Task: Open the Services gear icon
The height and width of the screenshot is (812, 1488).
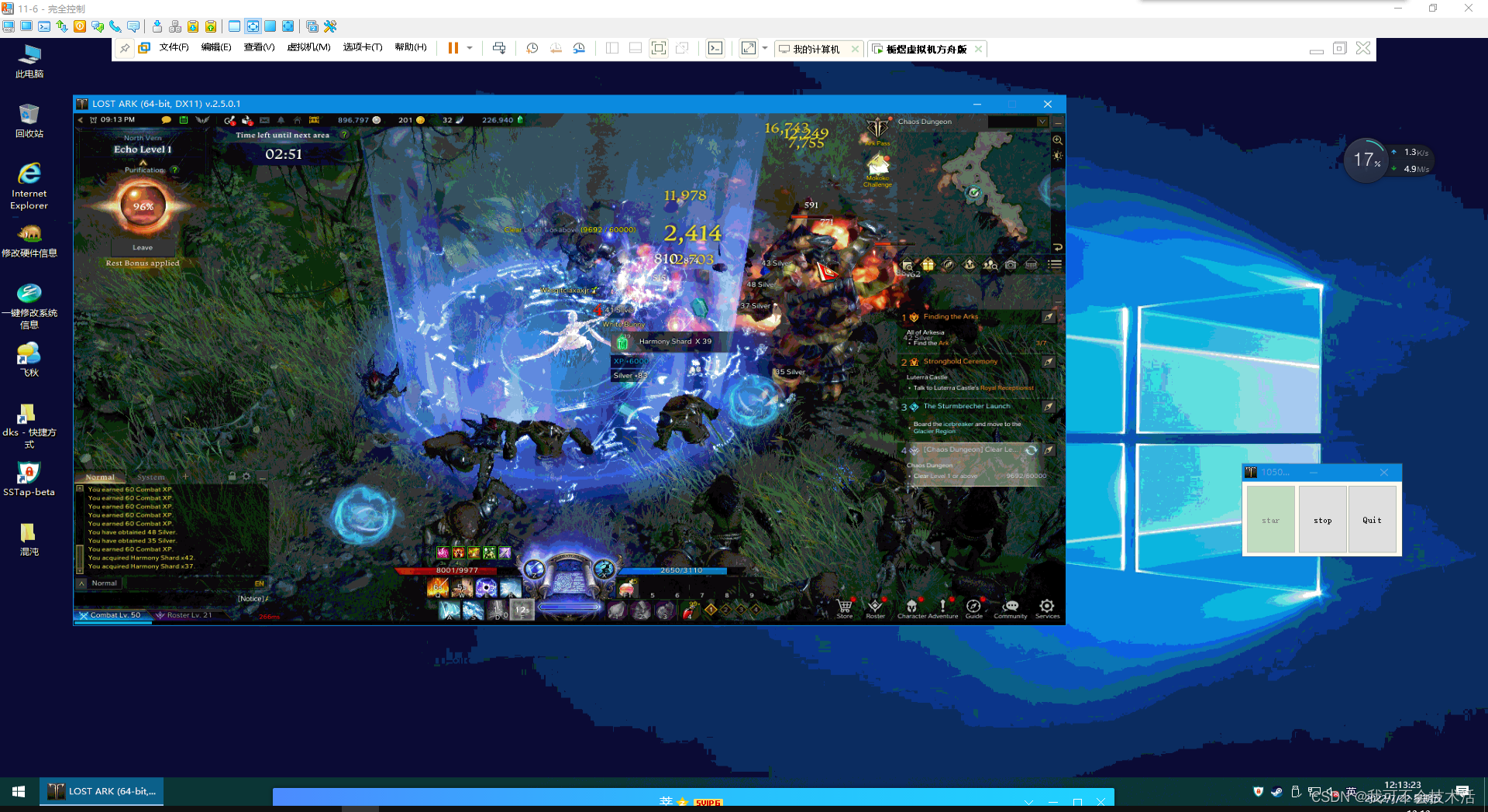Action: [x=1047, y=606]
